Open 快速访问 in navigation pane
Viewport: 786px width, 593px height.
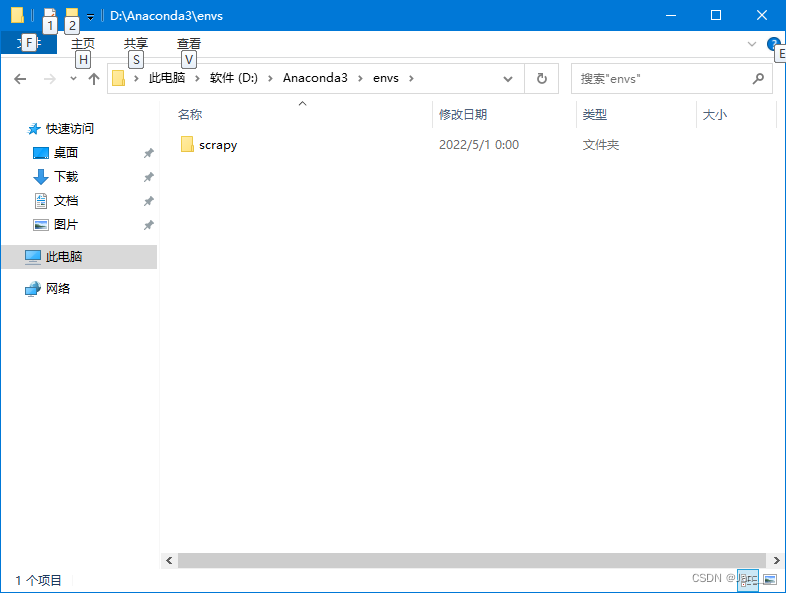70,129
